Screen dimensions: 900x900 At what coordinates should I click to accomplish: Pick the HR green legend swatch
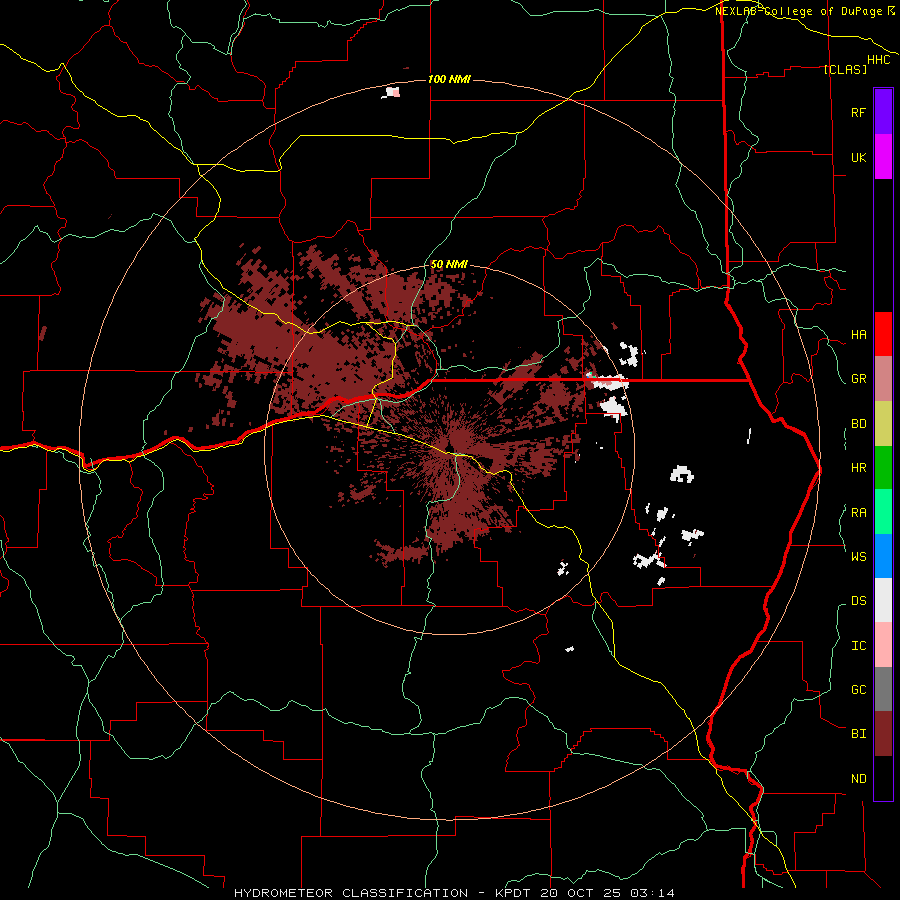click(x=883, y=468)
